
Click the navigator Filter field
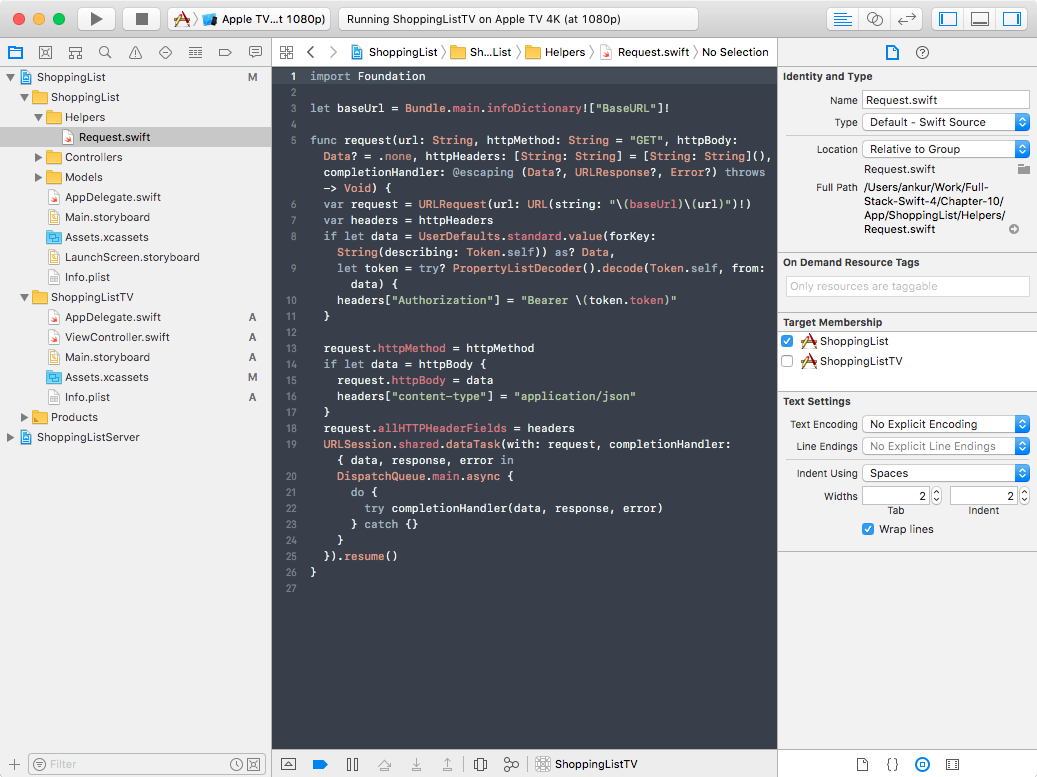138,764
